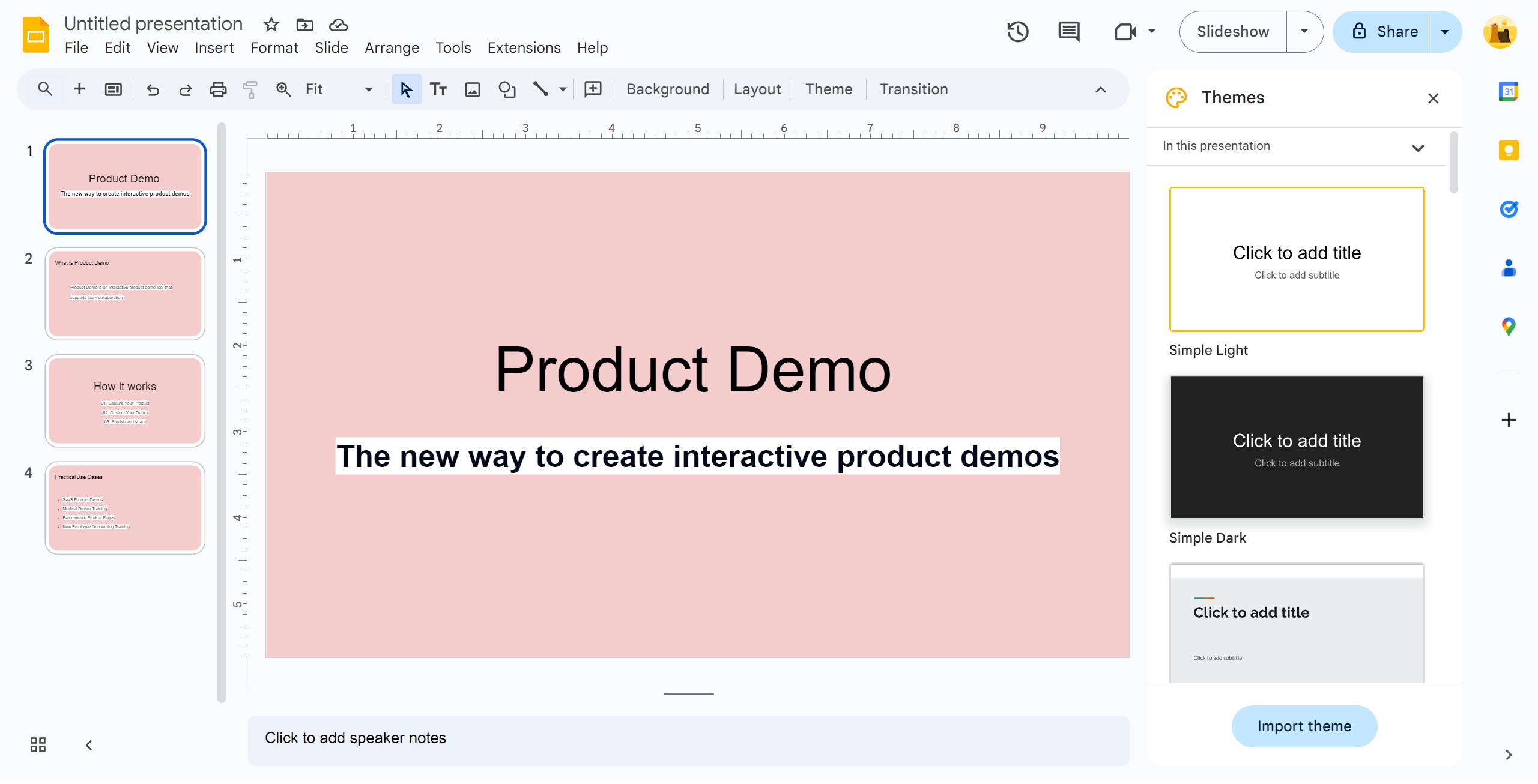Screen dimensions: 1538x784
Task: Insert an image from toolbar
Action: (x=473, y=89)
